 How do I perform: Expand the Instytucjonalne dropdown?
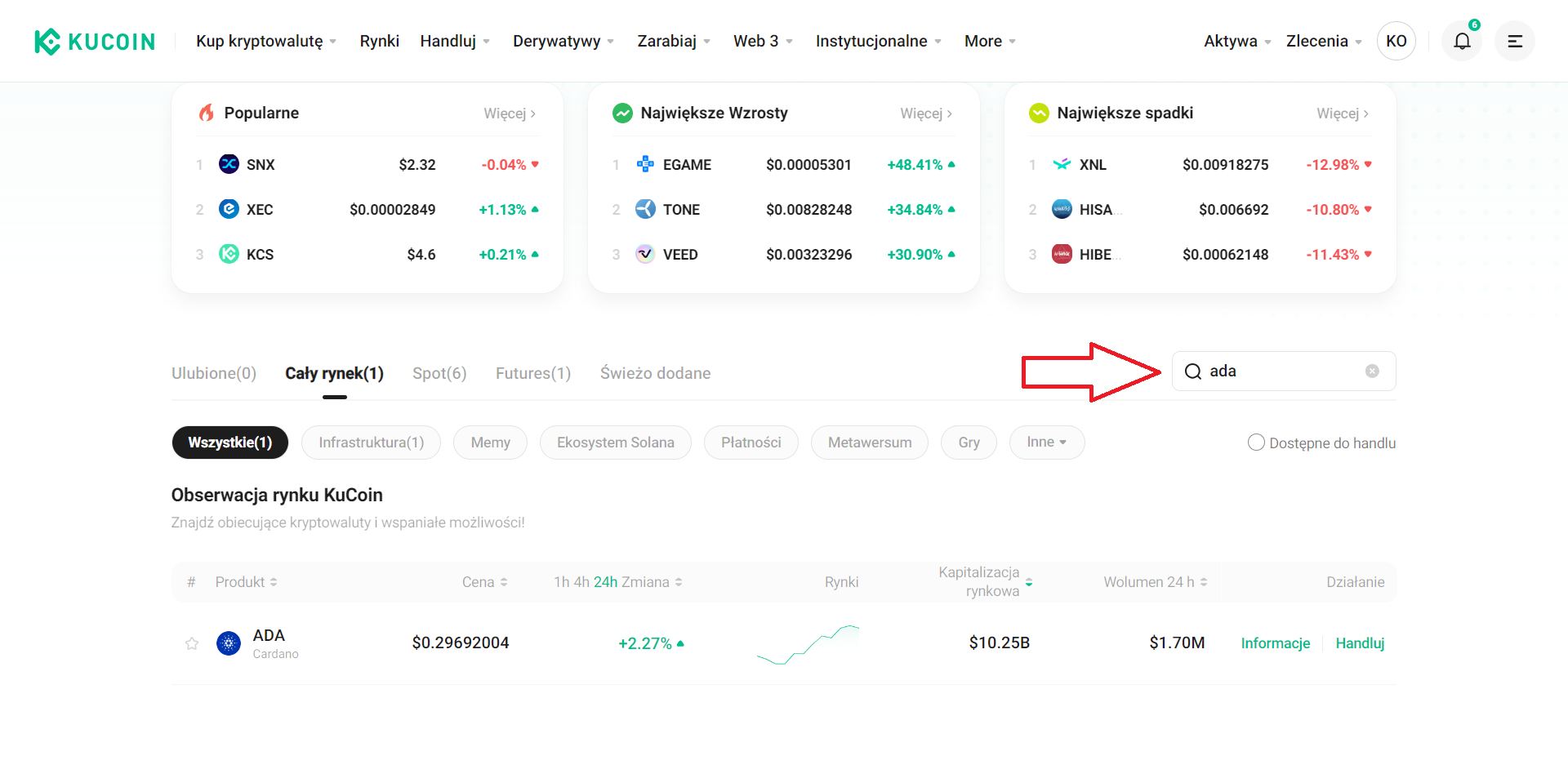coord(879,41)
